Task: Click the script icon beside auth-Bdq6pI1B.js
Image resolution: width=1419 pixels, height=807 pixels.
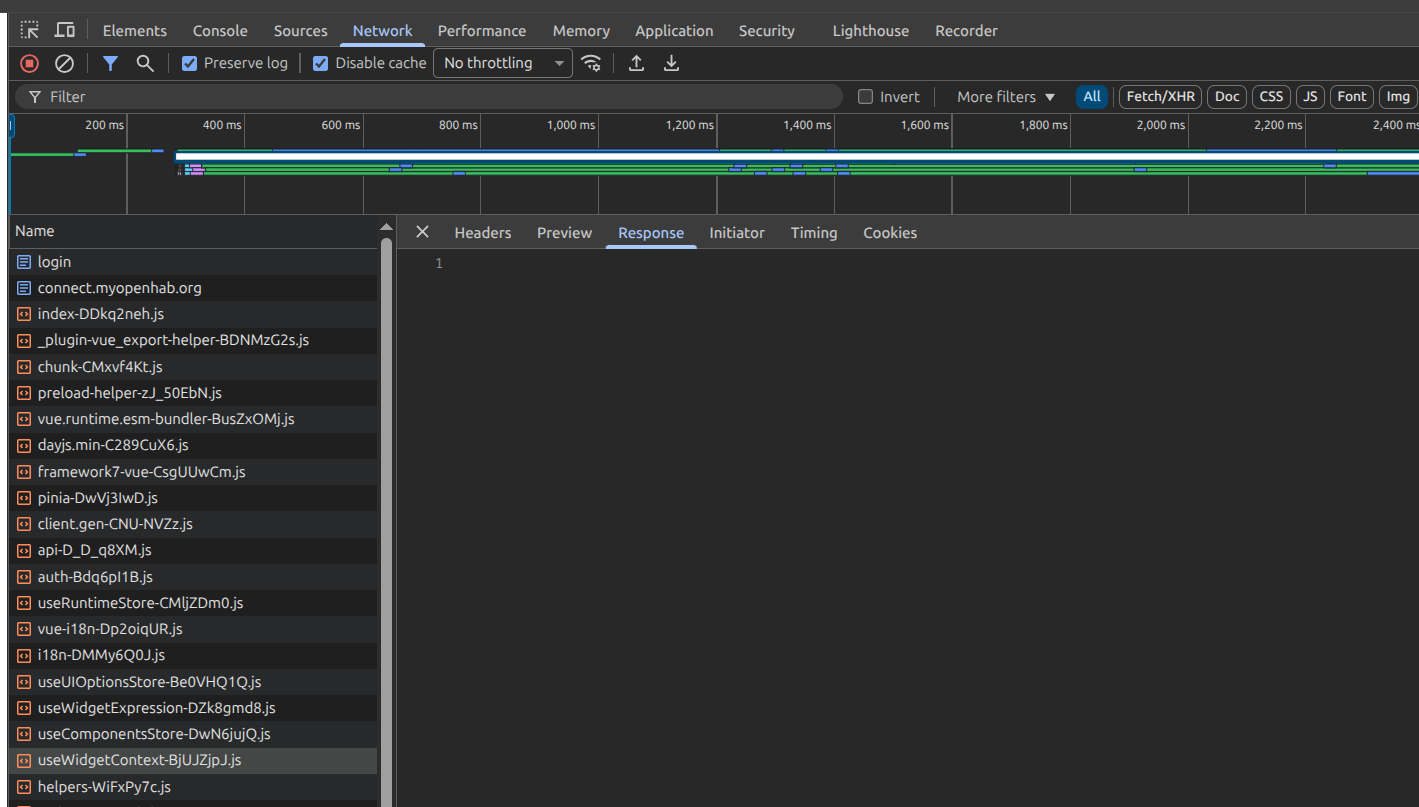Action: click(24, 577)
